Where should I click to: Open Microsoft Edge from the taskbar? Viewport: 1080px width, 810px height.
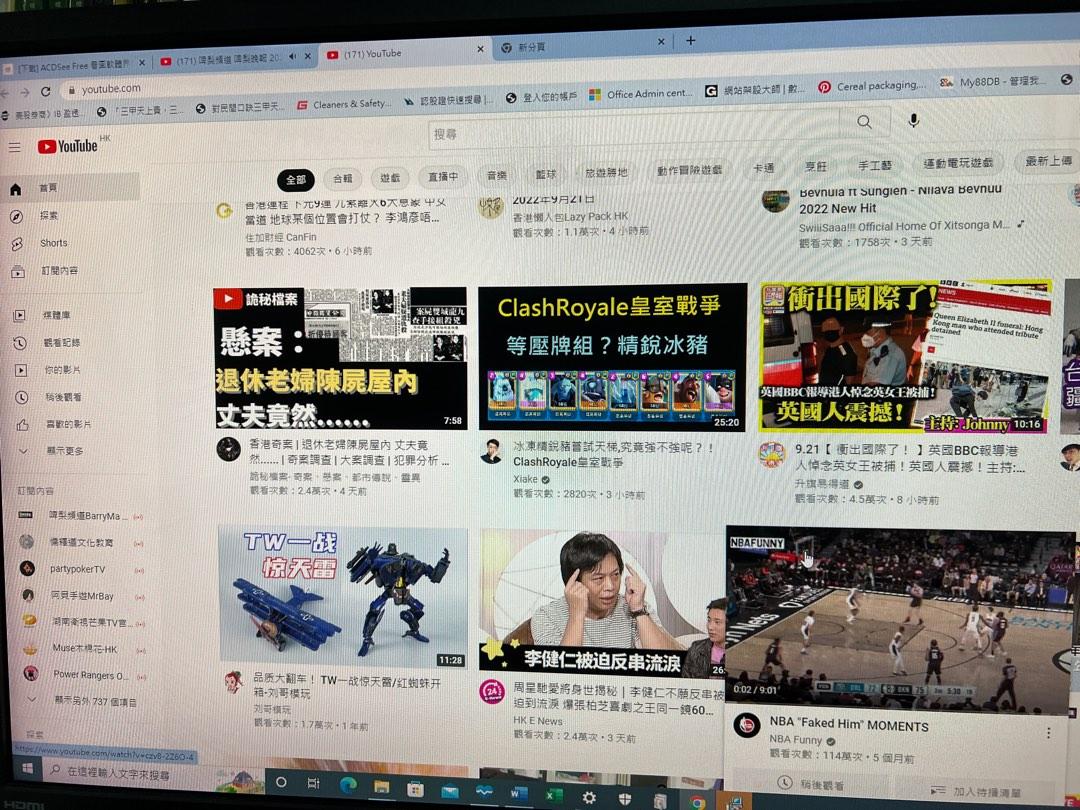349,785
